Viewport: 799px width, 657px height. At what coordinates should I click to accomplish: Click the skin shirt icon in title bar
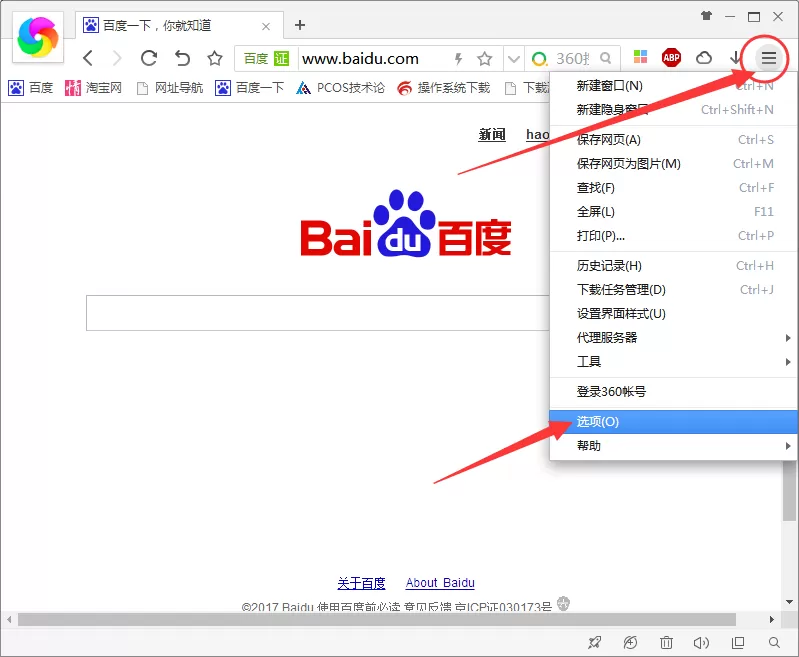(x=706, y=16)
